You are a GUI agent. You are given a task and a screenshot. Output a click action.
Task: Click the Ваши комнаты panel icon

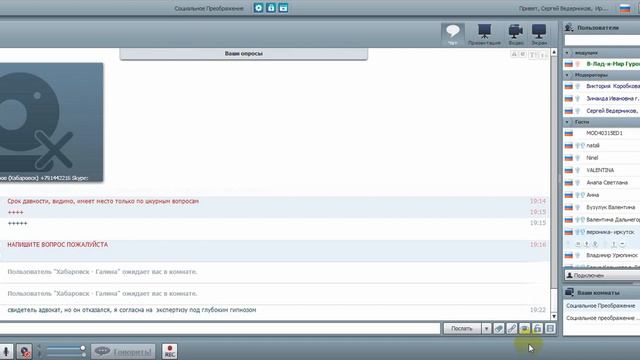[x=569, y=292]
